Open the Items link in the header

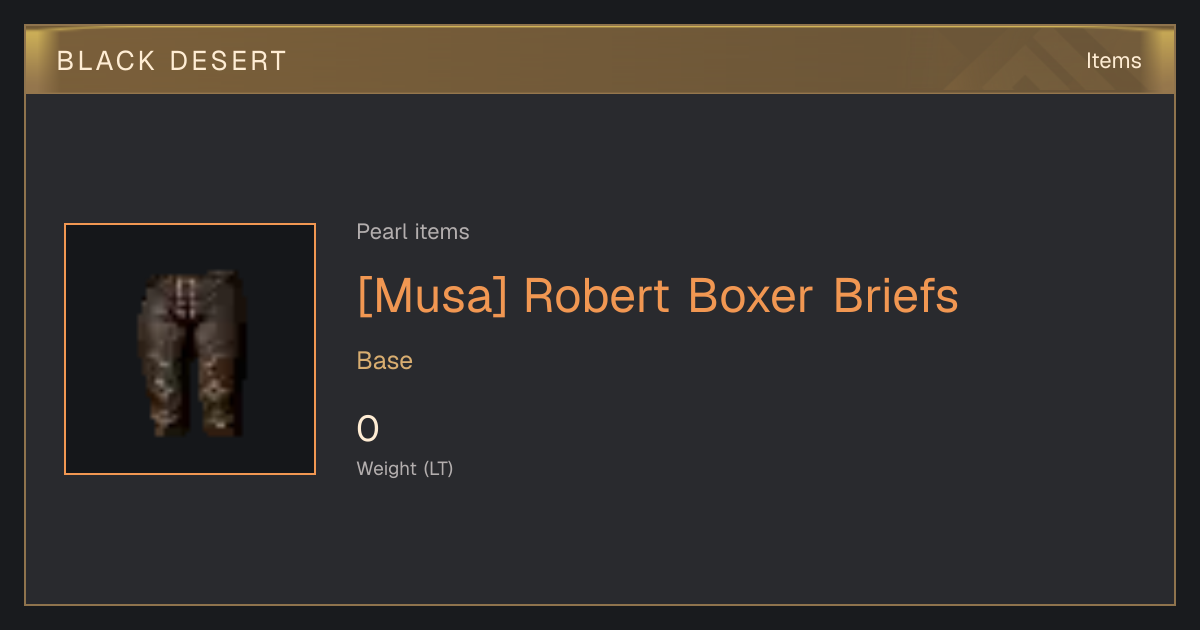coord(1113,61)
